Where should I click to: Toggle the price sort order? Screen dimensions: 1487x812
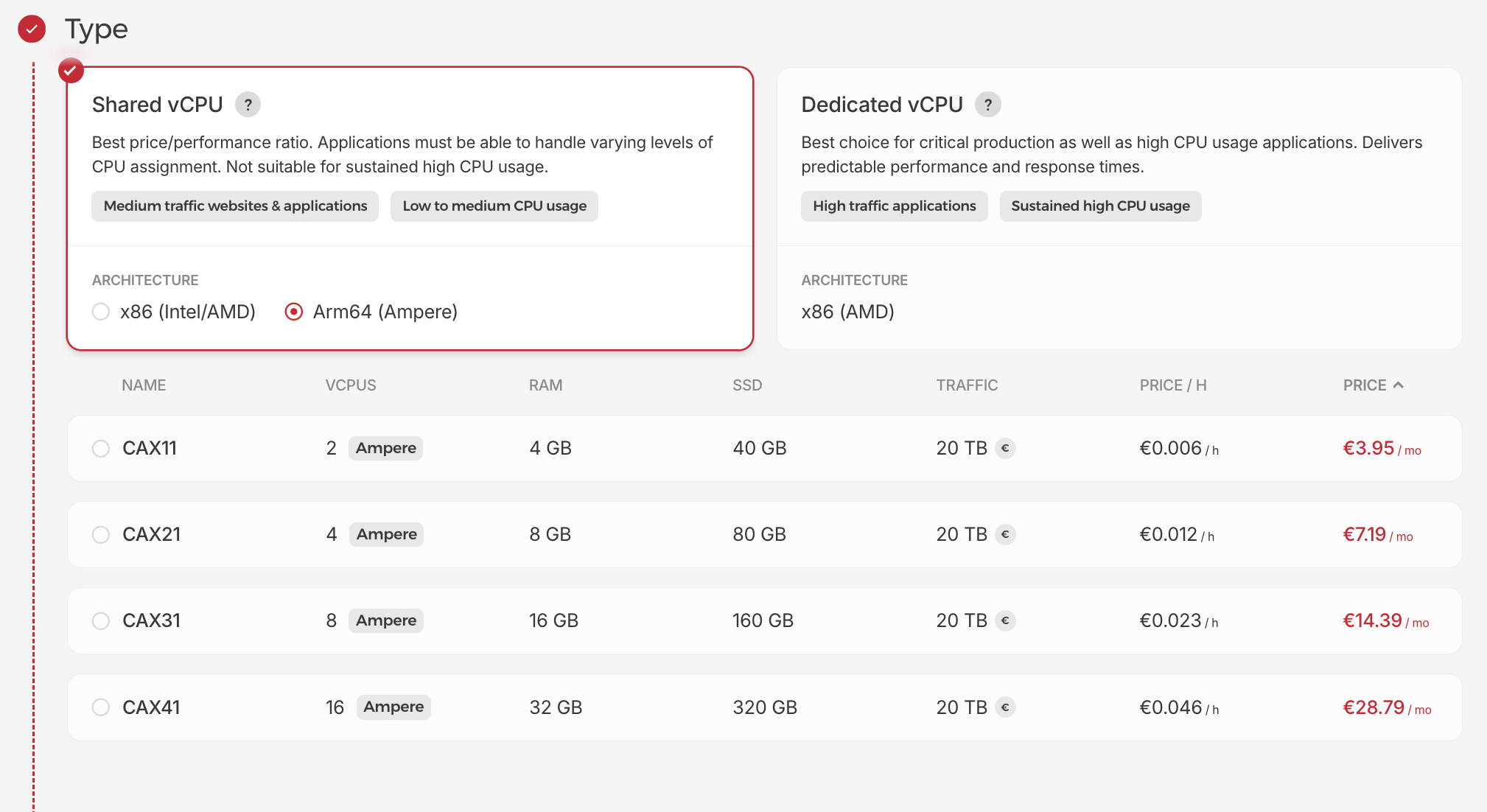pos(1372,385)
